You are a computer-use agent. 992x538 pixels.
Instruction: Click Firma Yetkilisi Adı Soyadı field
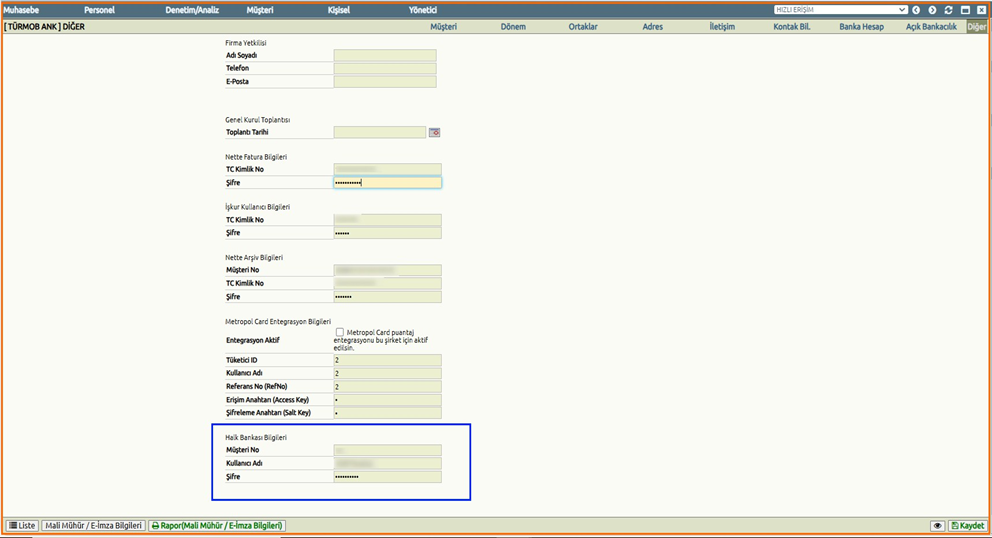click(x=385, y=56)
